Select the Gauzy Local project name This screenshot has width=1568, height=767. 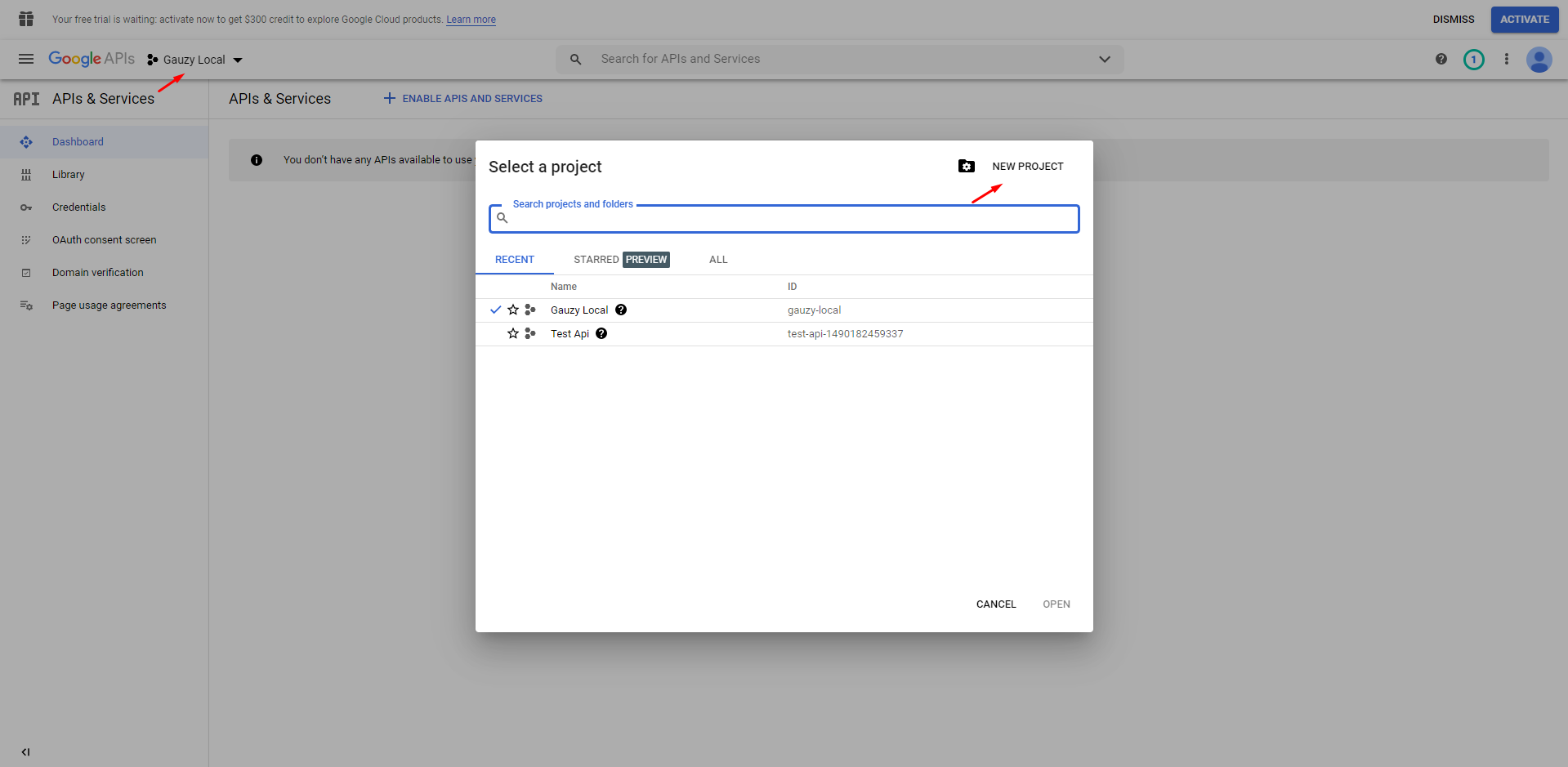(x=579, y=310)
